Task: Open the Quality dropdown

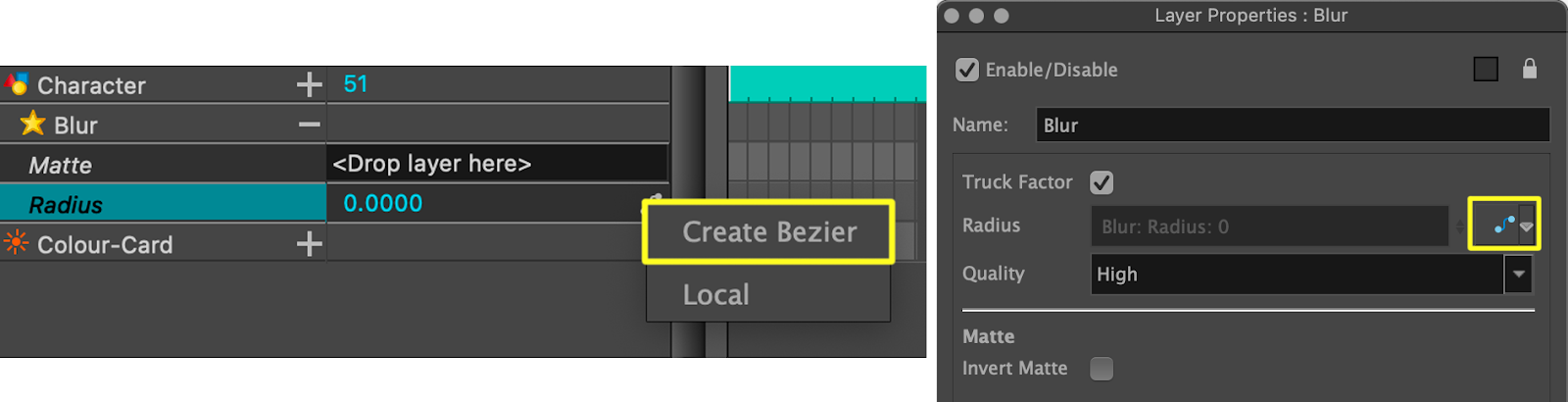Action: pos(1518,275)
